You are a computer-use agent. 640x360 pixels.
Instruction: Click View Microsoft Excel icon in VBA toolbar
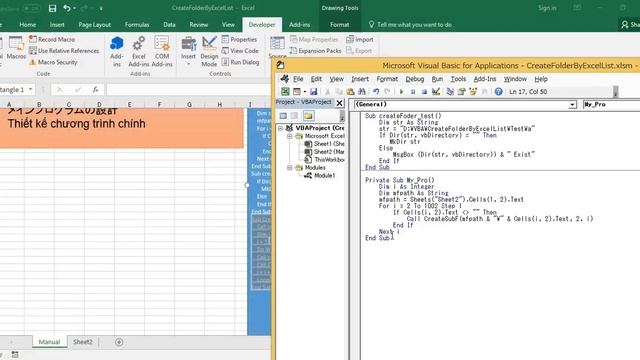(285, 92)
